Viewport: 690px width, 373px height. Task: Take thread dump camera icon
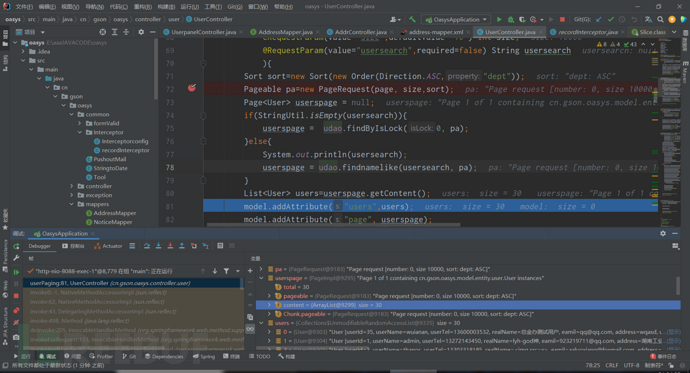[16, 337]
